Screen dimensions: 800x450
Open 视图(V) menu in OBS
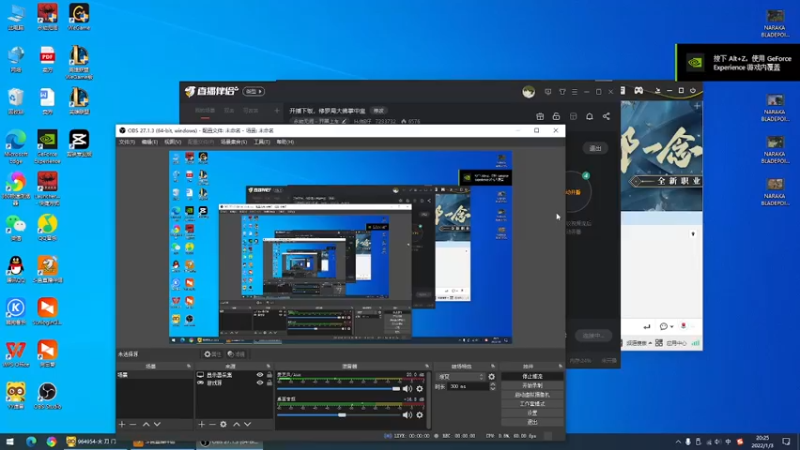(172, 142)
